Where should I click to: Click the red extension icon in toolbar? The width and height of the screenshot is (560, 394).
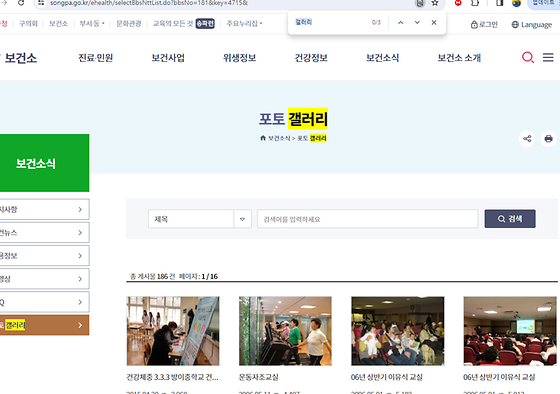pyautogui.click(x=458, y=3)
